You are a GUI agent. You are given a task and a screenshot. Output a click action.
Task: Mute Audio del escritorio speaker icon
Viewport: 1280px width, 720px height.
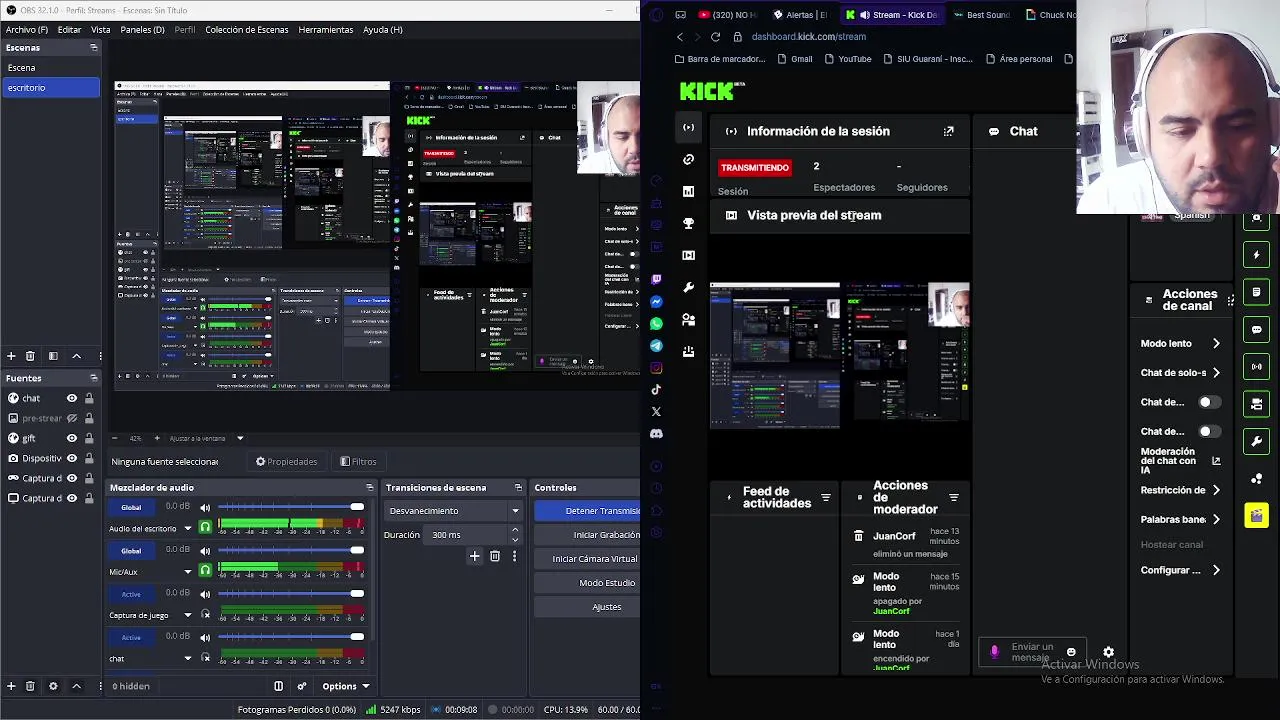coord(205,507)
